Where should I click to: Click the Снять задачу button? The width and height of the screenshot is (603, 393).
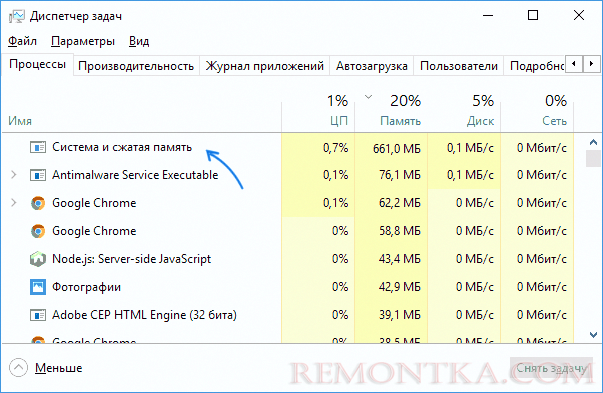pos(551,368)
